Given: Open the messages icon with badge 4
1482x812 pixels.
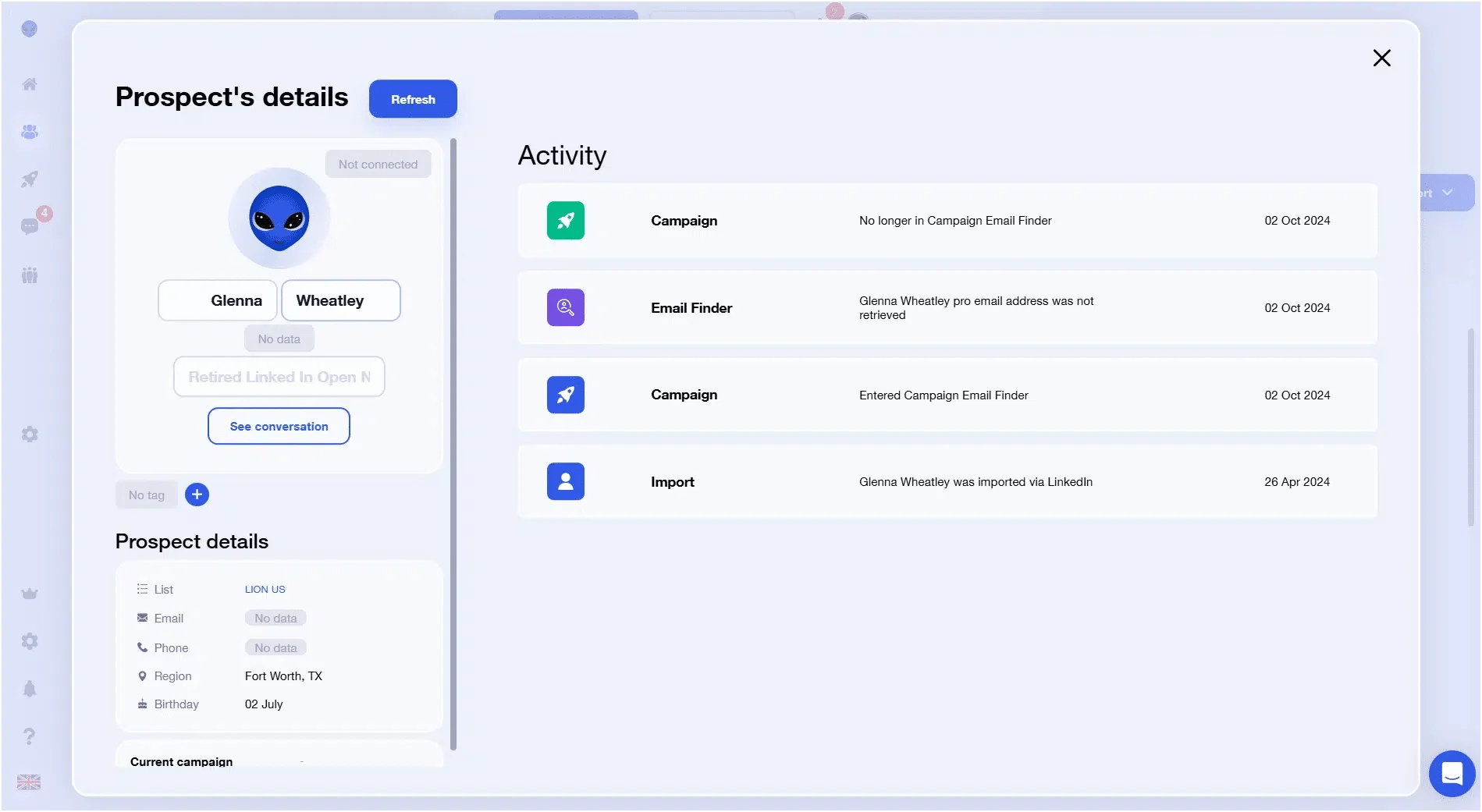Looking at the screenshot, I should coord(30,226).
